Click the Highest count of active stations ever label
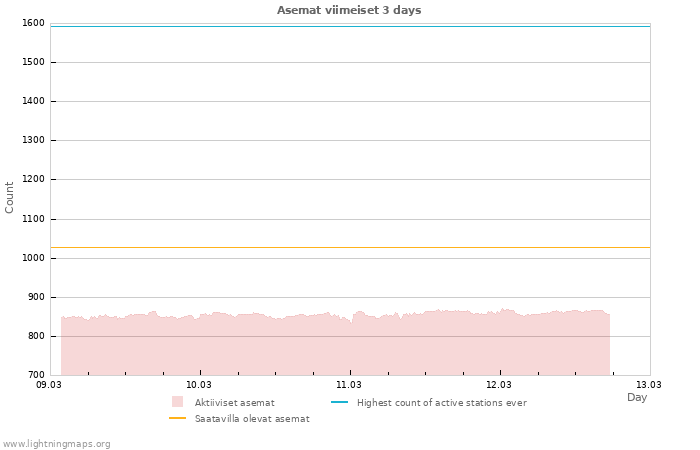 click(x=441, y=402)
